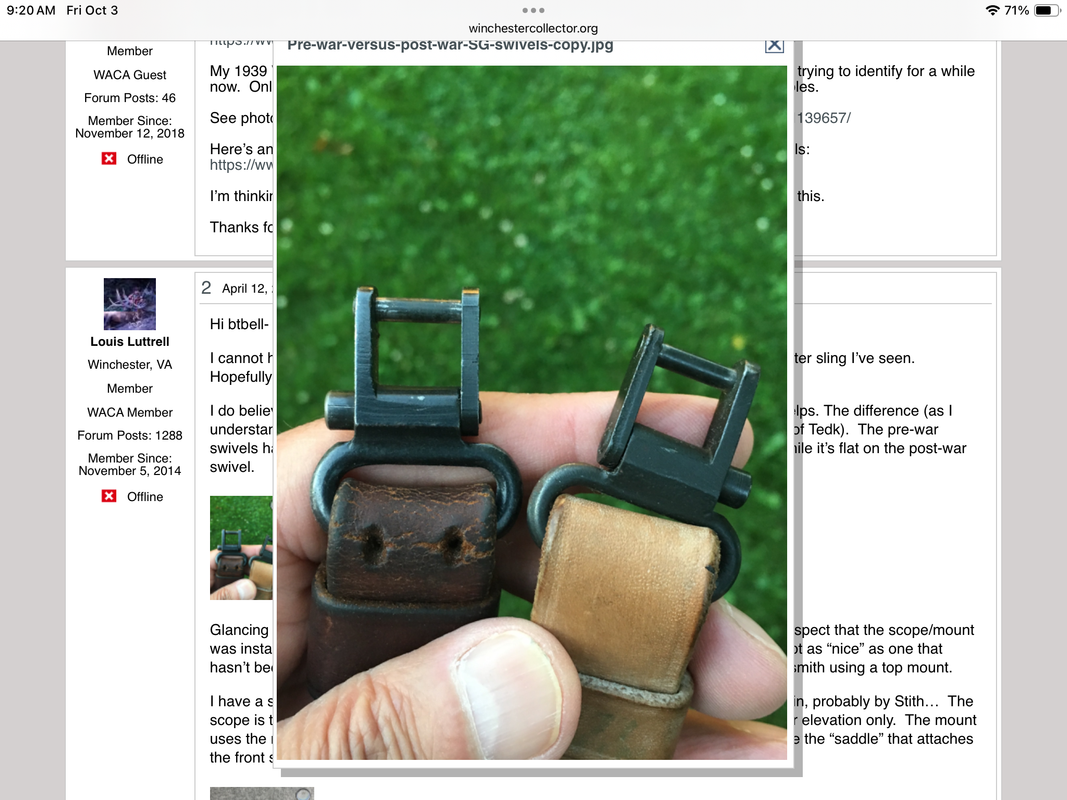Open the swivels thumbnail in post 2

pos(241,548)
